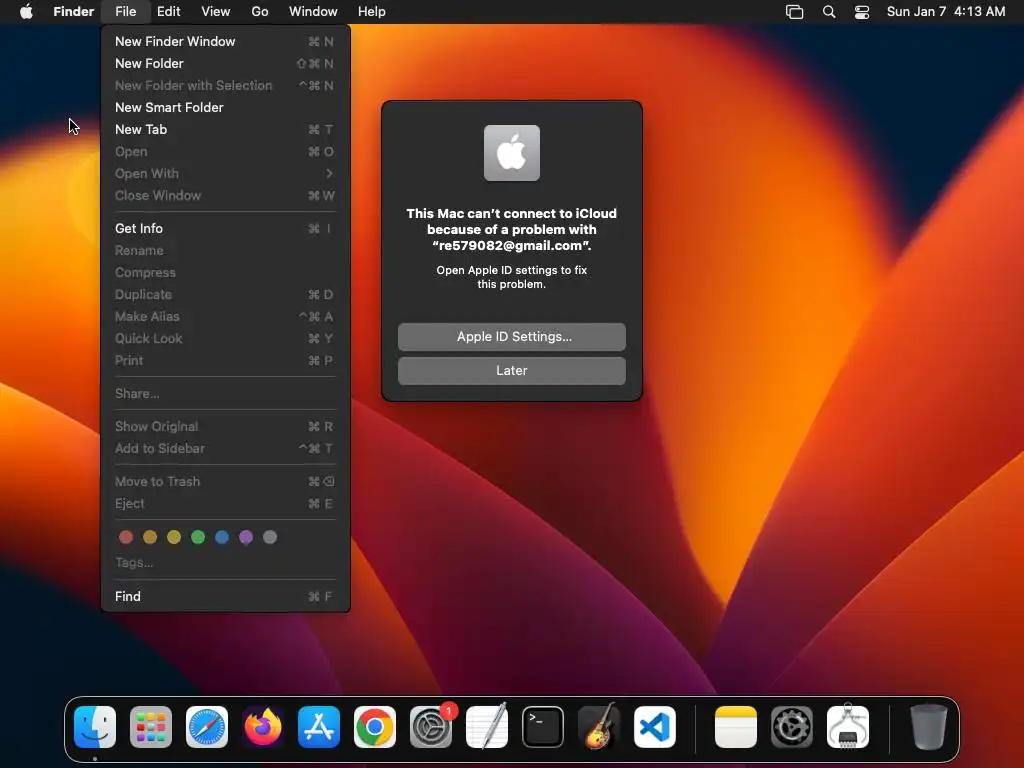1024x768 pixels.
Task: Open the dark gear icon left of System Information
Action: 792,726
